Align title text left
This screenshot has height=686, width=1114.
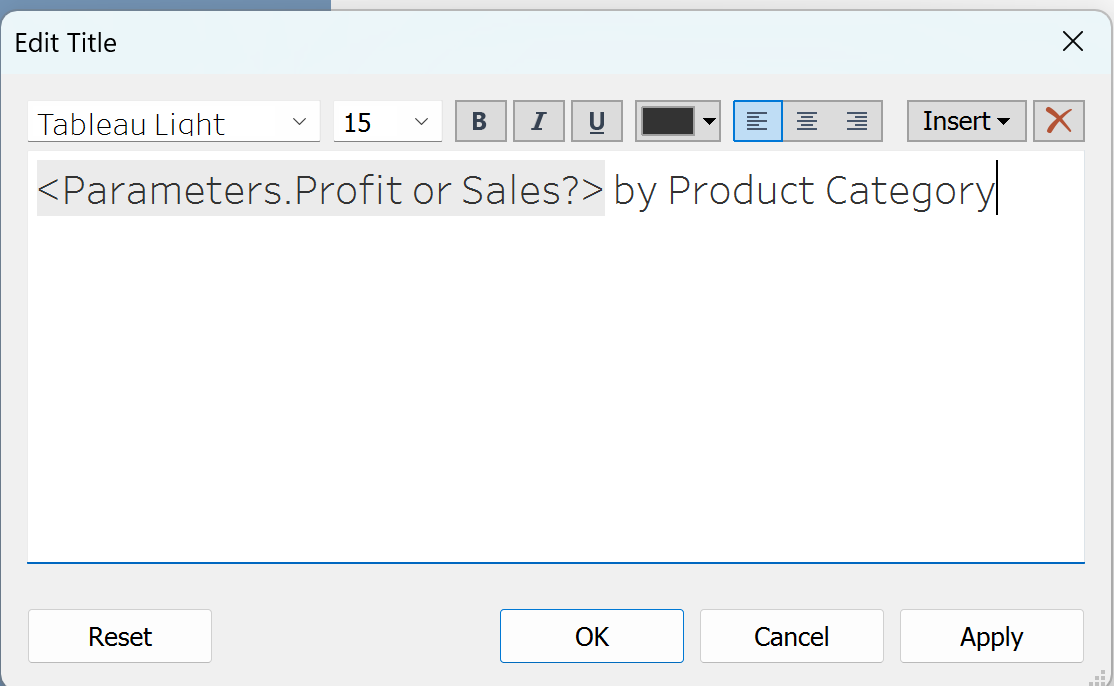pos(758,122)
